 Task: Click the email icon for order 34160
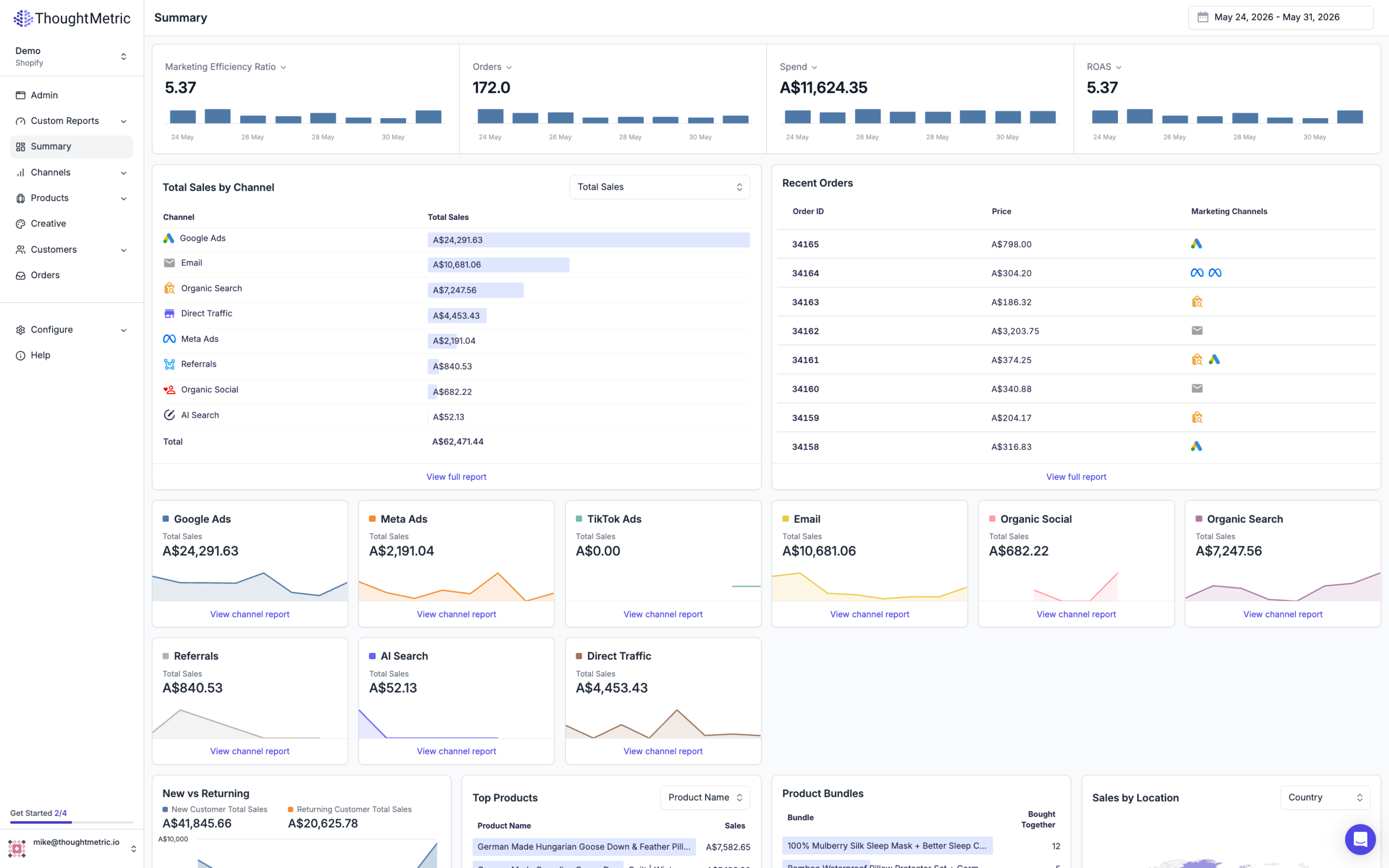click(1197, 389)
